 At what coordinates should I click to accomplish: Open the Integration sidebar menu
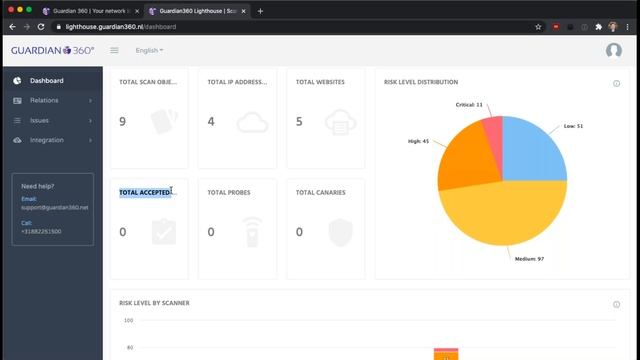click(x=53, y=140)
